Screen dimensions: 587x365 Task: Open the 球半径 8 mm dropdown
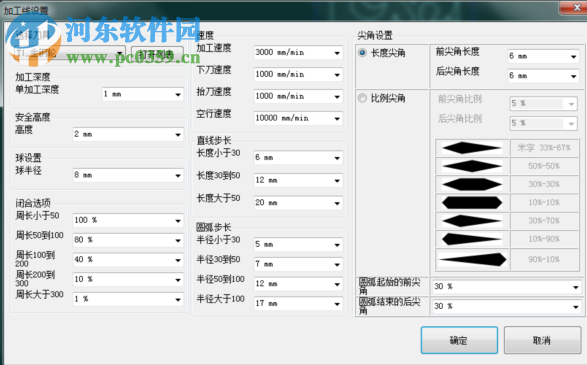pyautogui.click(x=128, y=175)
